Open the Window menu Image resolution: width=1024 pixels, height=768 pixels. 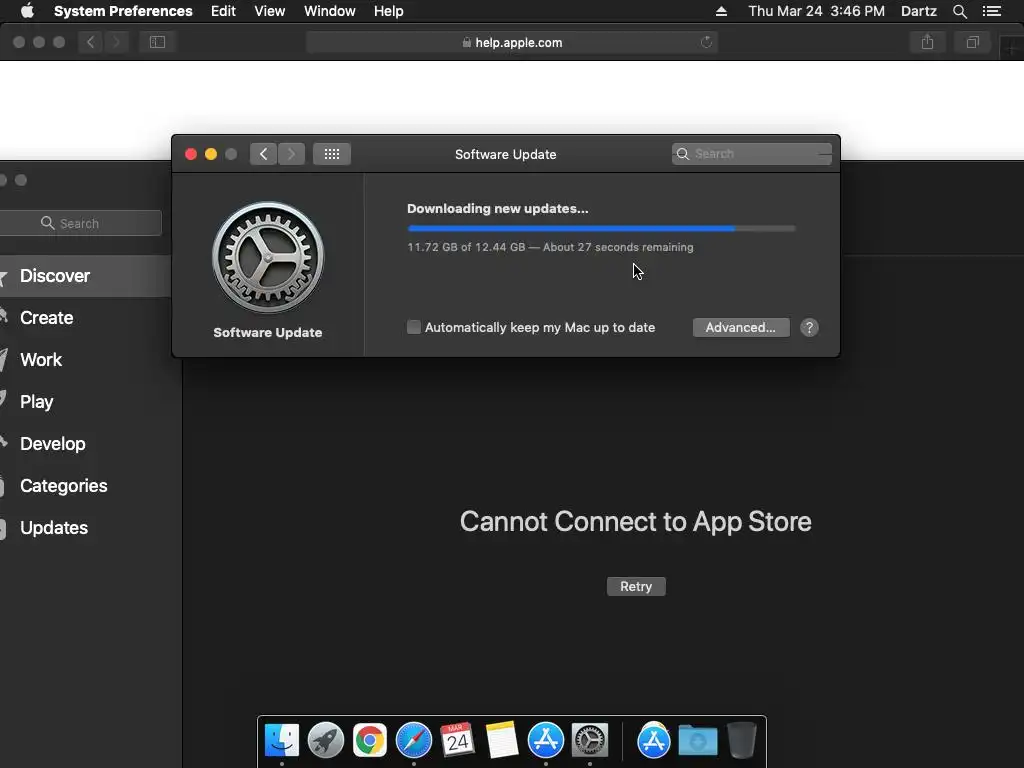pyautogui.click(x=330, y=11)
